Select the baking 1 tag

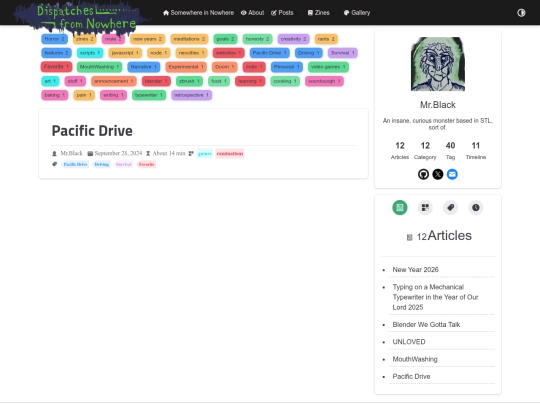(x=55, y=95)
